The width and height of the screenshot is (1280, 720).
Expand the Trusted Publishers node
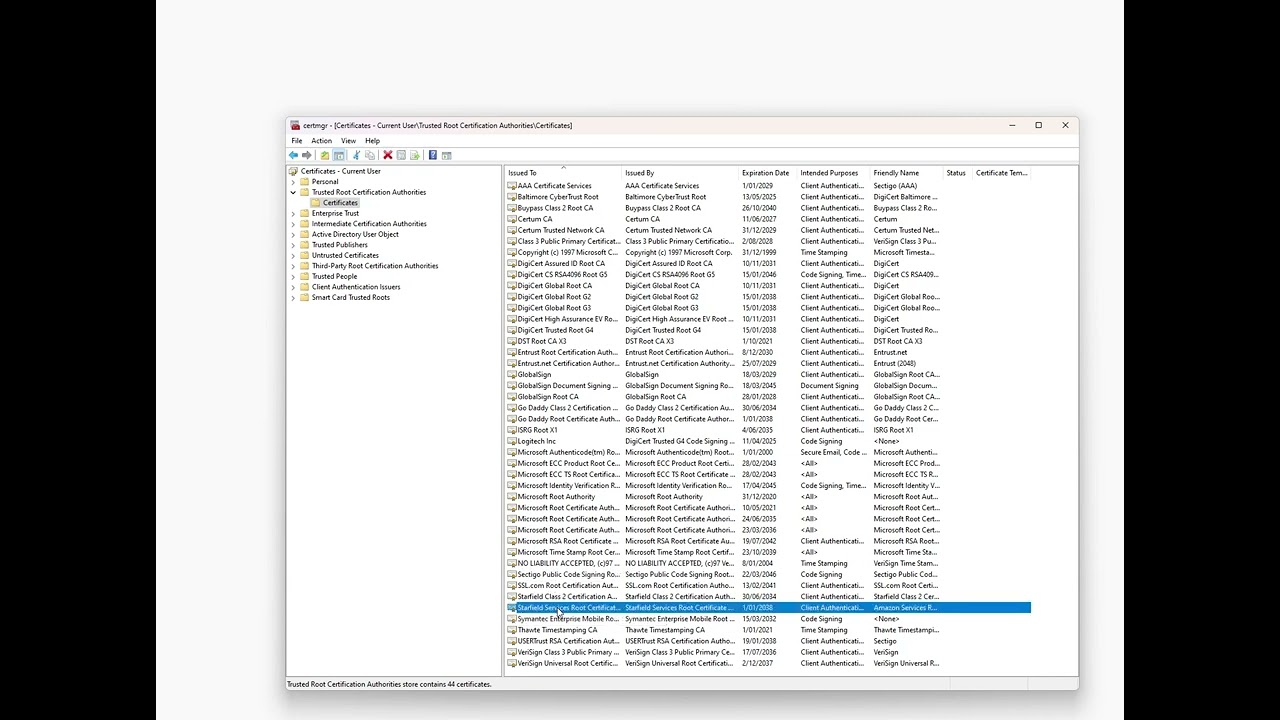coord(293,245)
